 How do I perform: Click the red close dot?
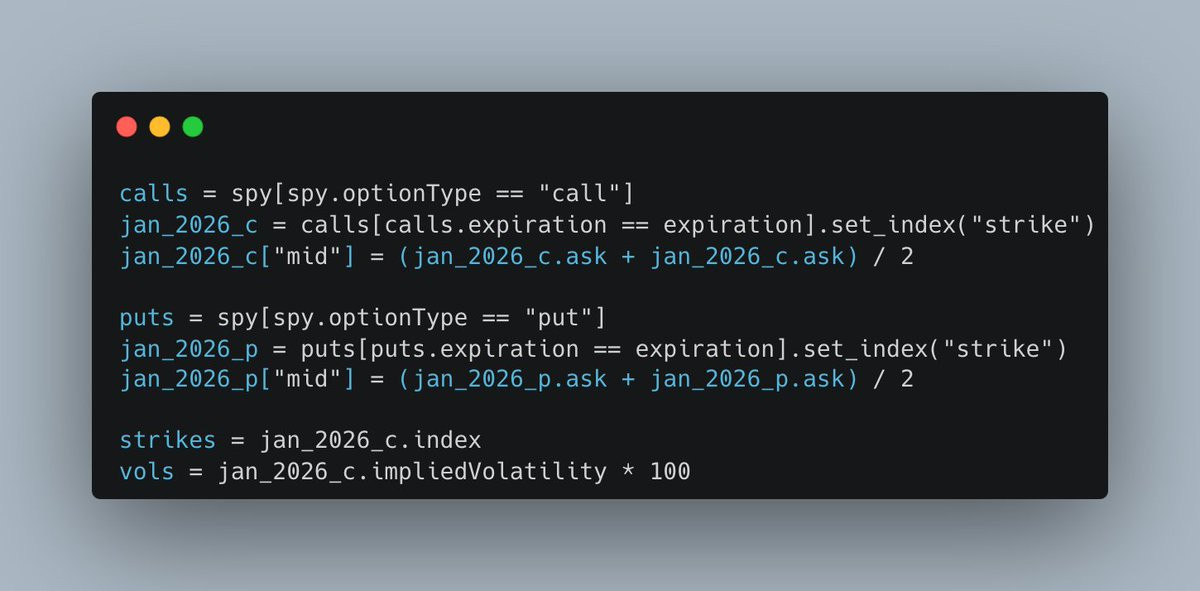pyautogui.click(x=127, y=127)
